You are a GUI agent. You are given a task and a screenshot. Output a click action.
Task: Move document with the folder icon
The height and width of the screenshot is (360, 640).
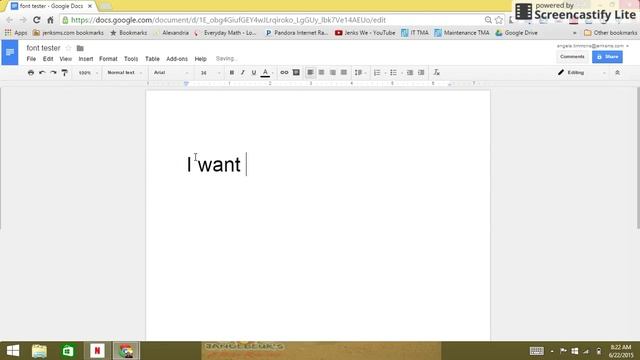(80, 48)
